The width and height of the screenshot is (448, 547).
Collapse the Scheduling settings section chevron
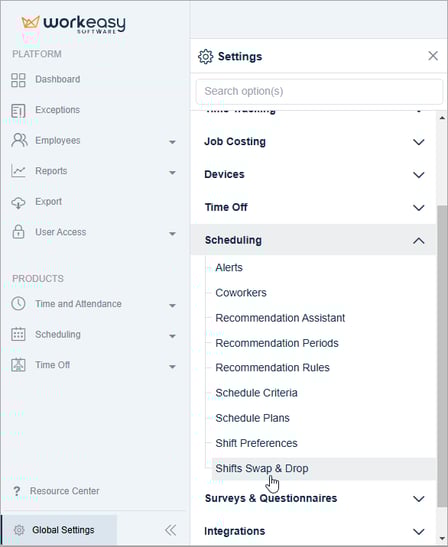pyautogui.click(x=419, y=241)
